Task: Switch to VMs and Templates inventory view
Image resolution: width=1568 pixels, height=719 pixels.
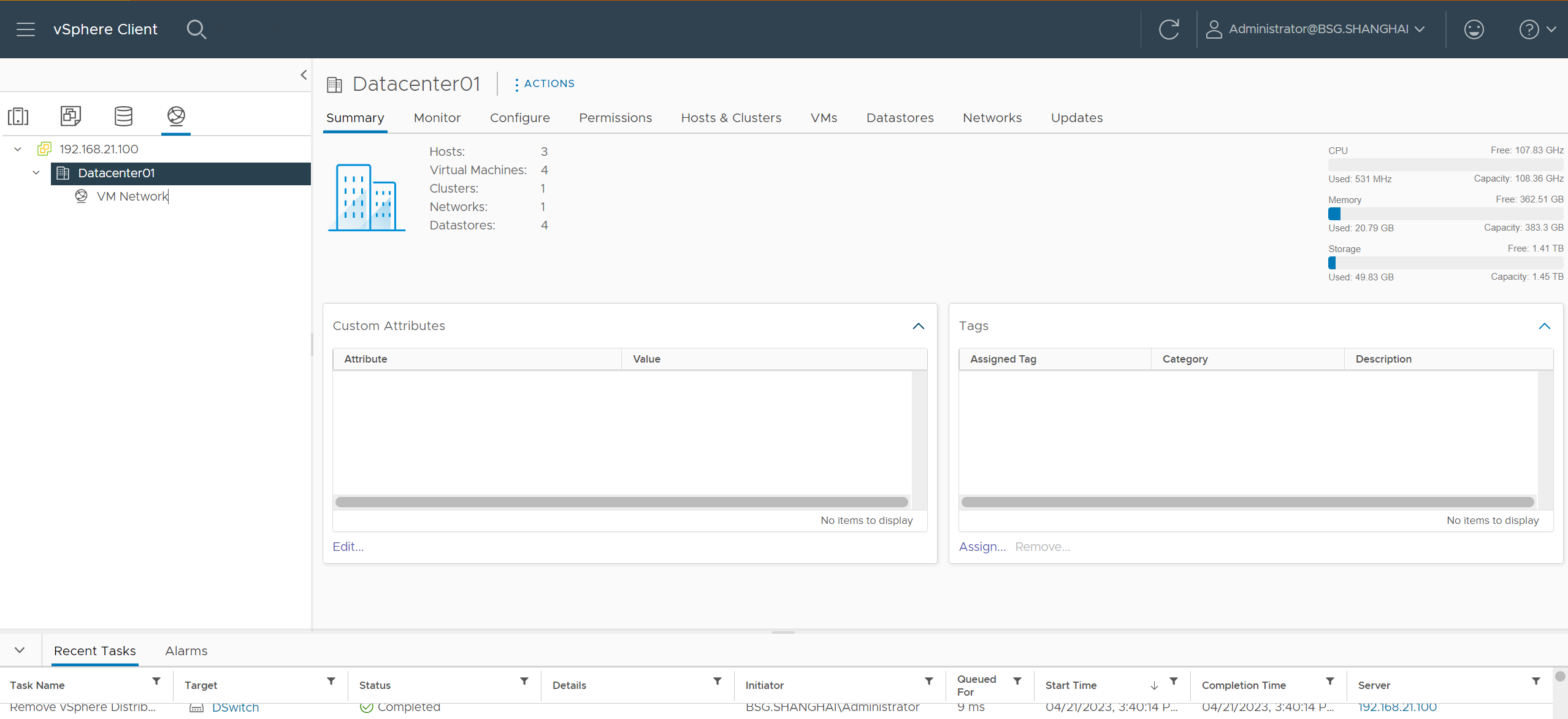Action: (x=71, y=116)
